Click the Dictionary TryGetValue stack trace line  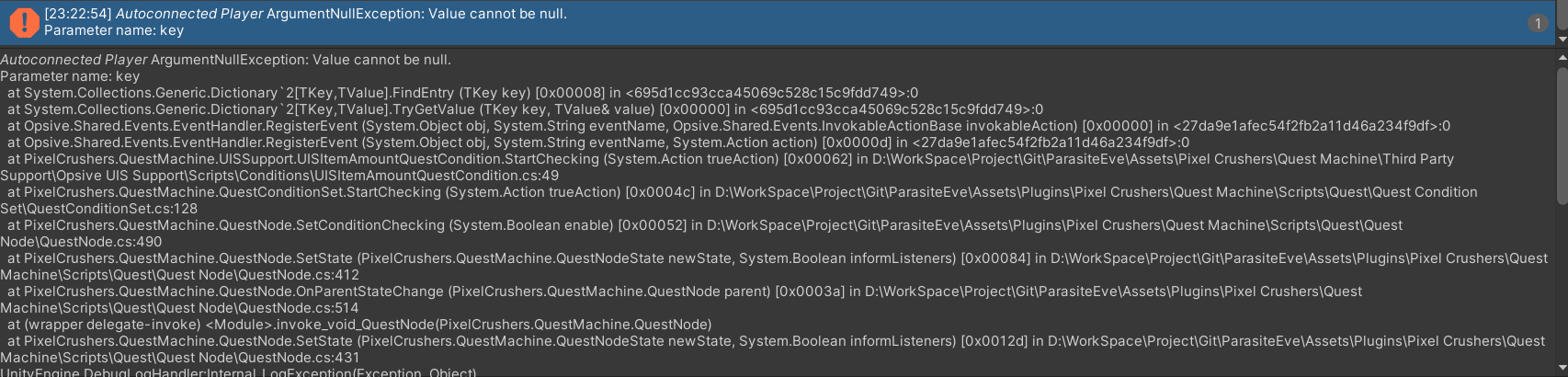coord(524,109)
